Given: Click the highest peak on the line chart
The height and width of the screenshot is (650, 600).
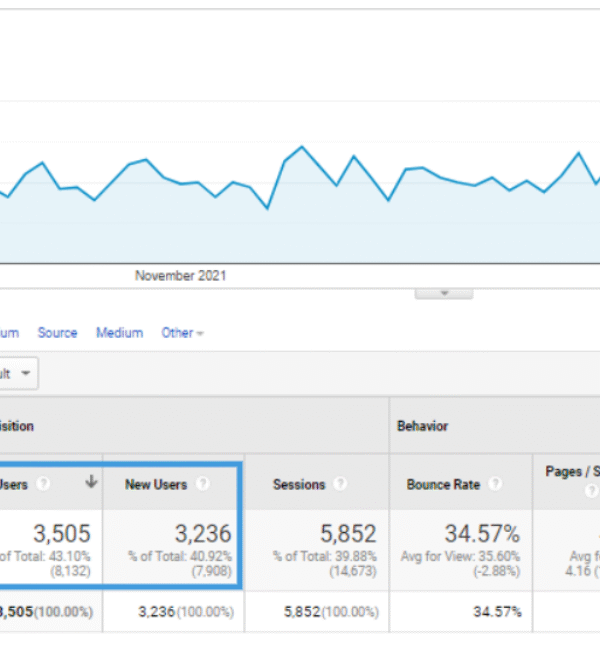Looking at the screenshot, I should point(302,147).
